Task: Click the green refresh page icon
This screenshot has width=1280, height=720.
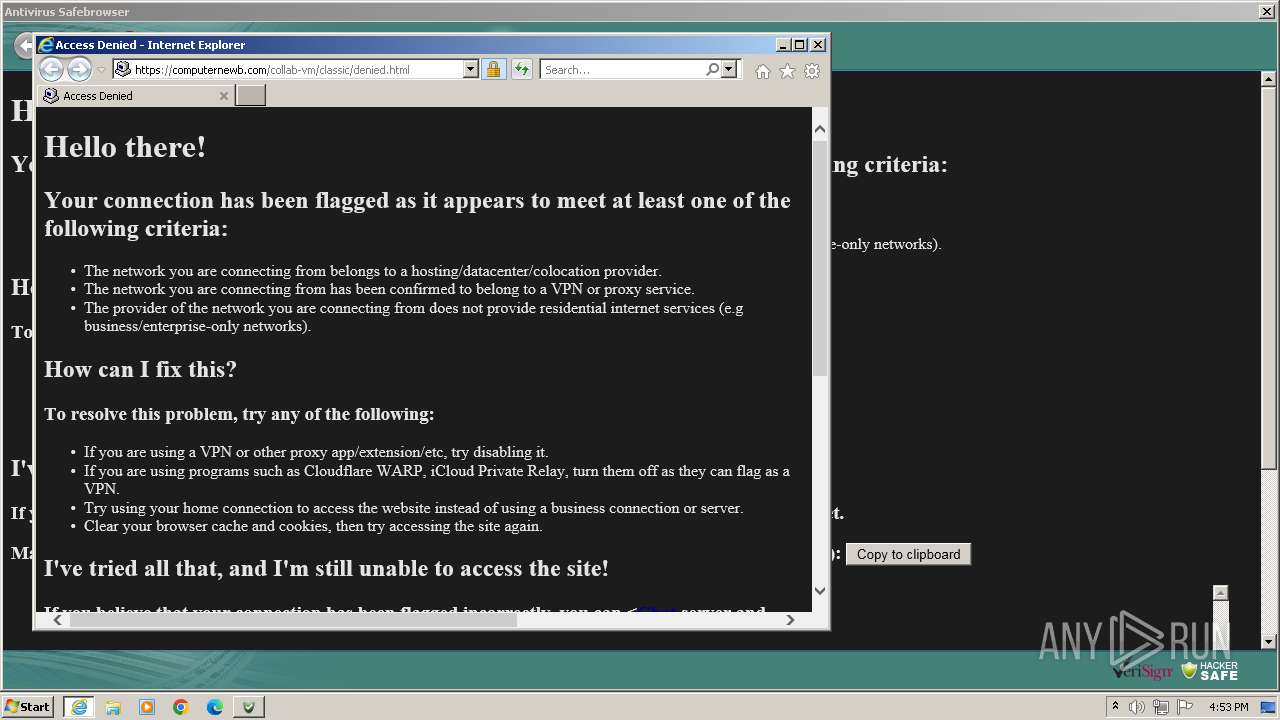Action: pos(521,70)
